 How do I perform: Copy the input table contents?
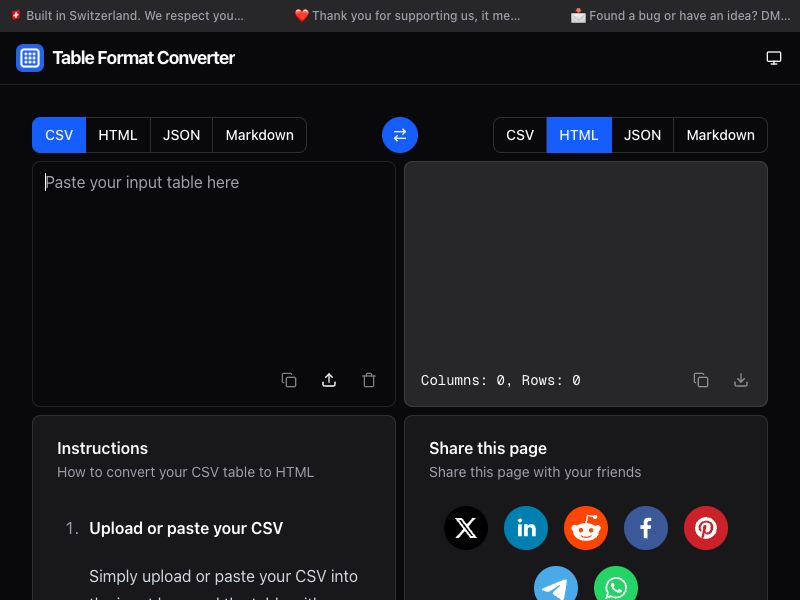(289, 380)
